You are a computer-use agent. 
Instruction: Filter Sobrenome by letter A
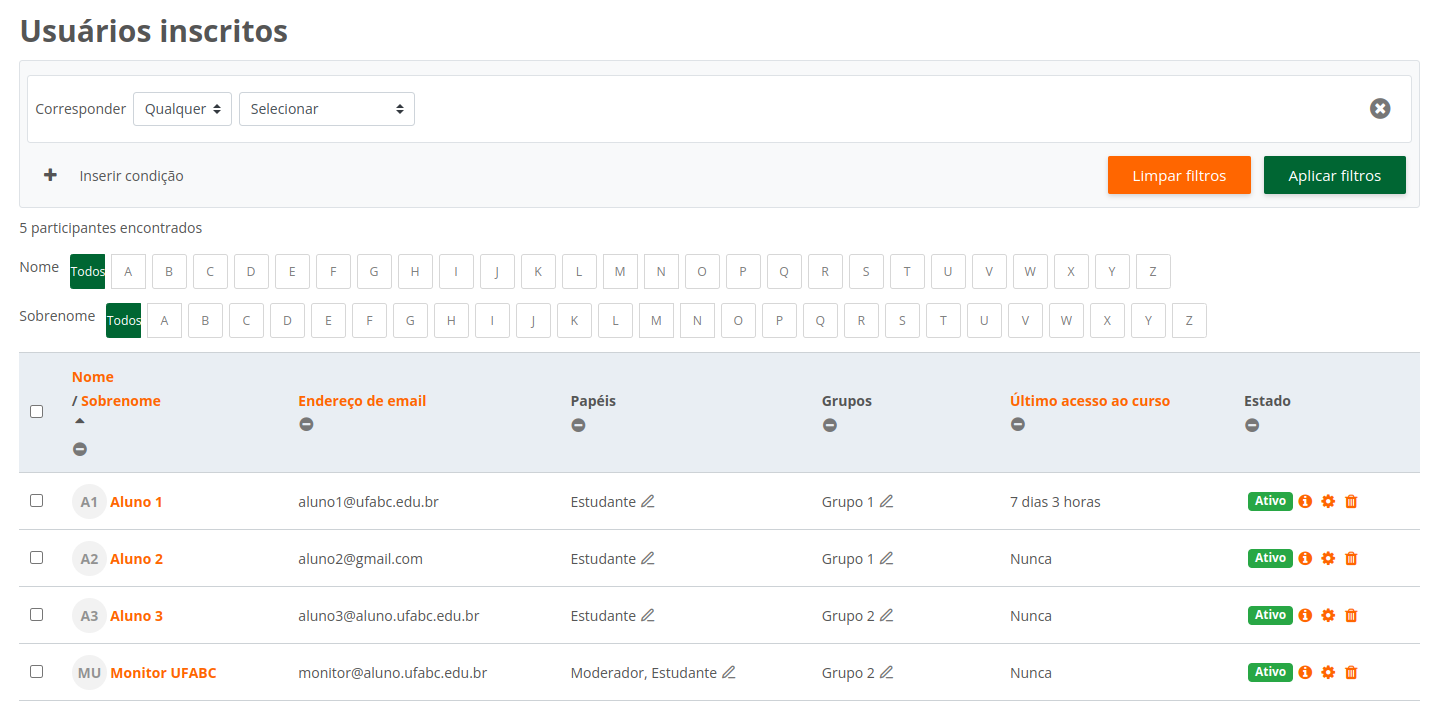tap(164, 321)
